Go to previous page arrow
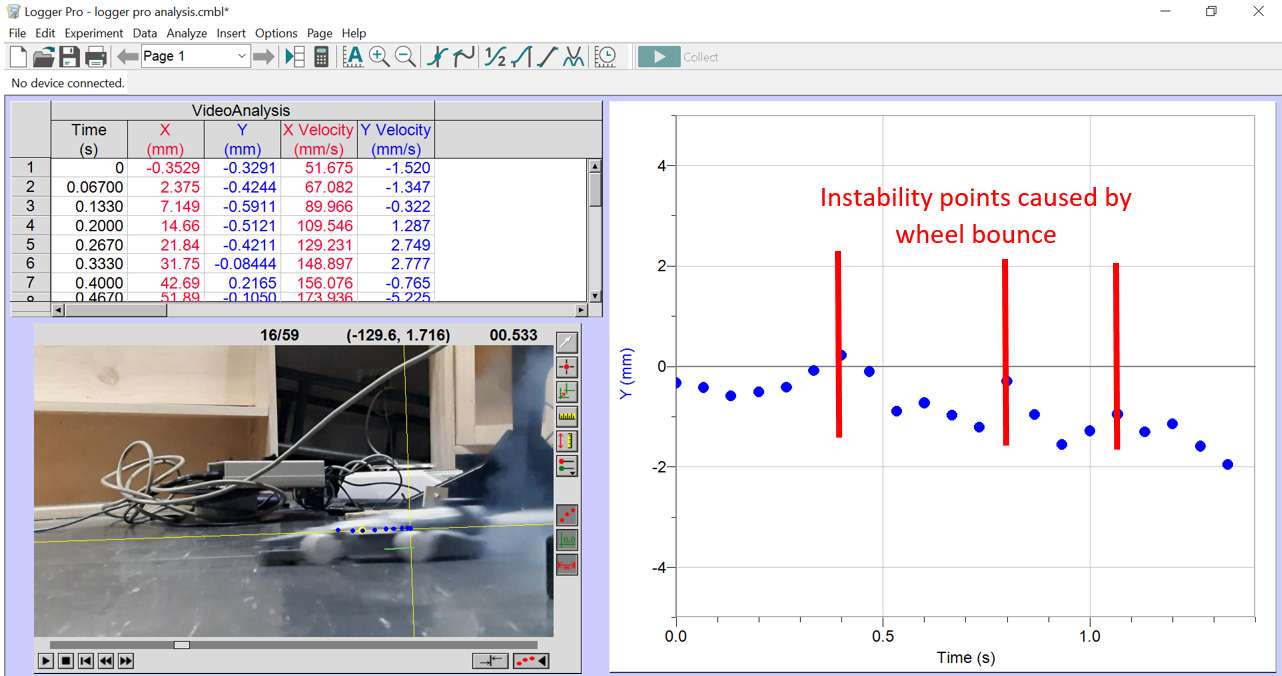This screenshot has height=676, width=1282. (127, 57)
